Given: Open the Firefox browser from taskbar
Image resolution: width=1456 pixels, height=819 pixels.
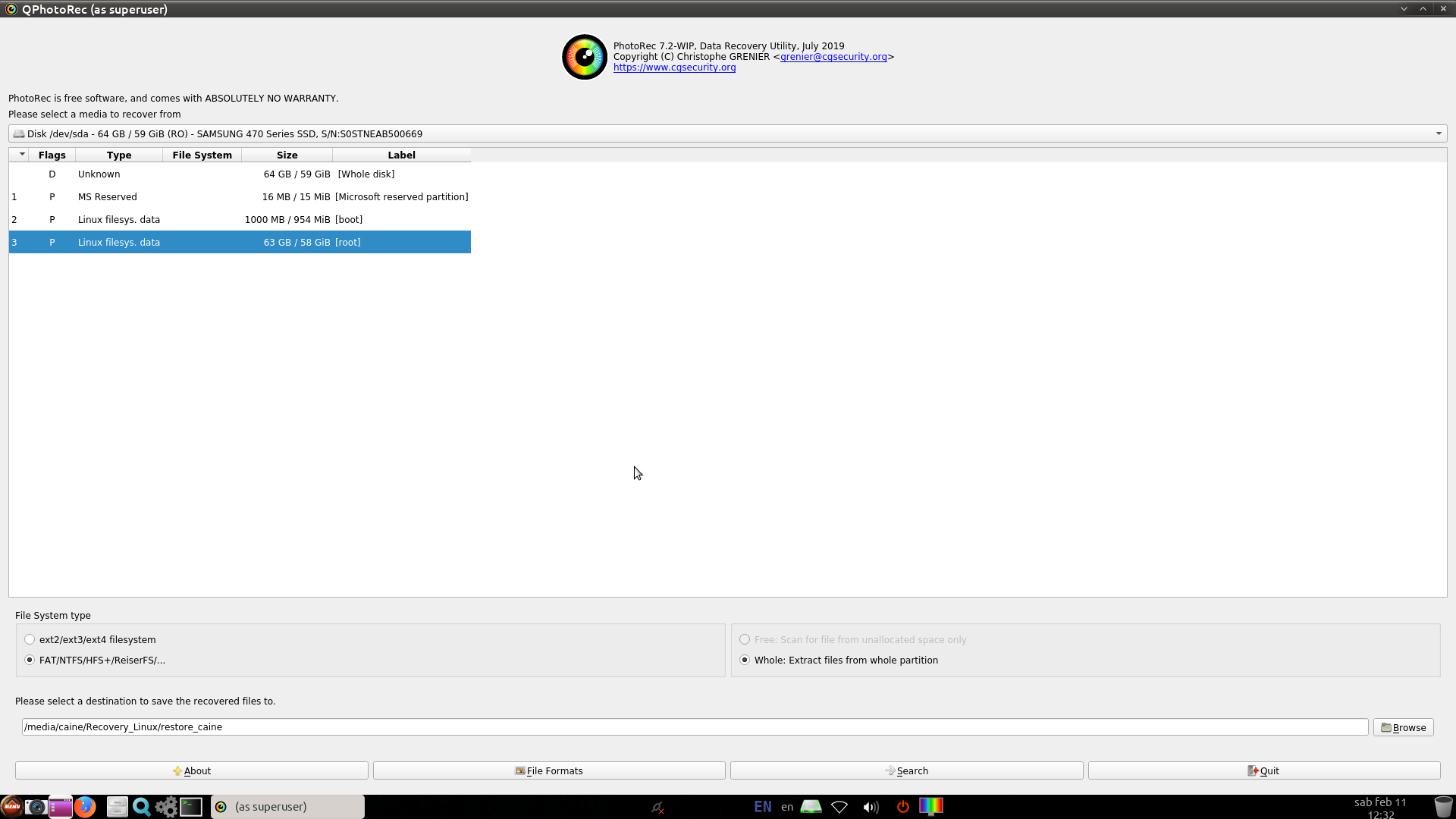Looking at the screenshot, I should [85, 806].
